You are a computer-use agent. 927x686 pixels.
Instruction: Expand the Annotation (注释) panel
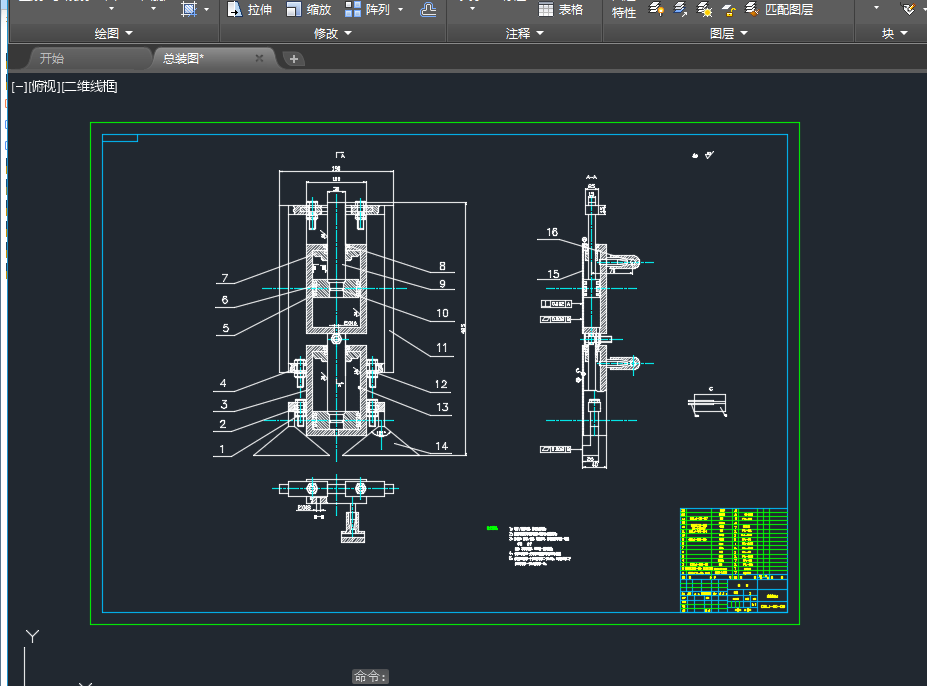(x=524, y=34)
